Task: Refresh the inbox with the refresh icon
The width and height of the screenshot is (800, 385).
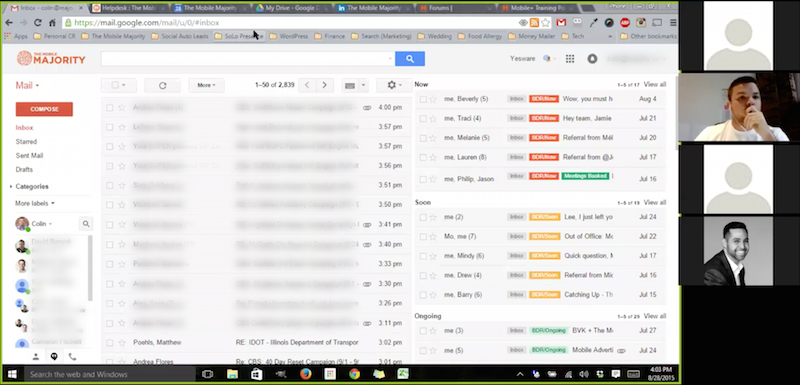Action: [162, 85]
